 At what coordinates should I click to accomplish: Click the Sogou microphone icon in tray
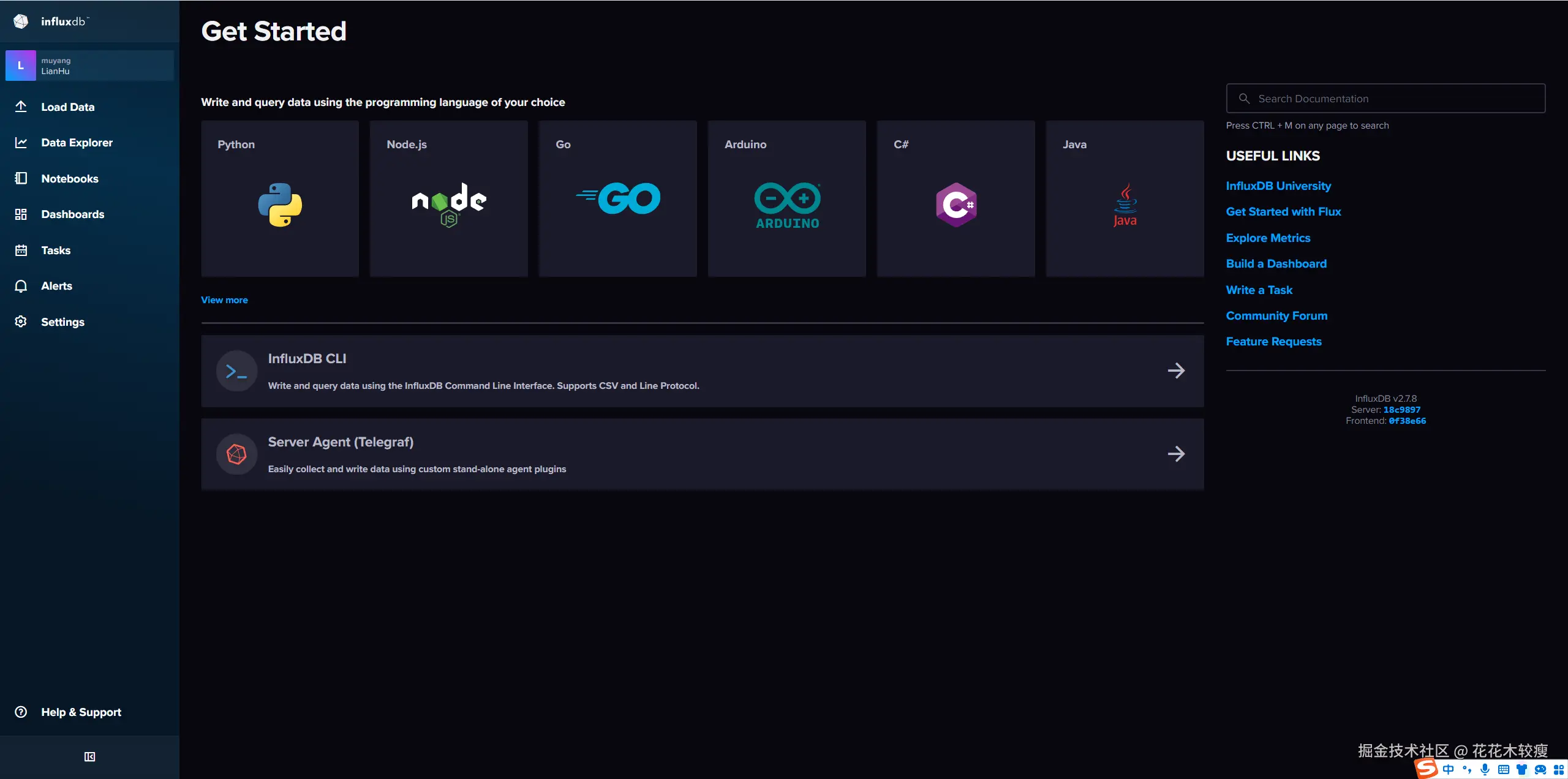coord(1485,769)
